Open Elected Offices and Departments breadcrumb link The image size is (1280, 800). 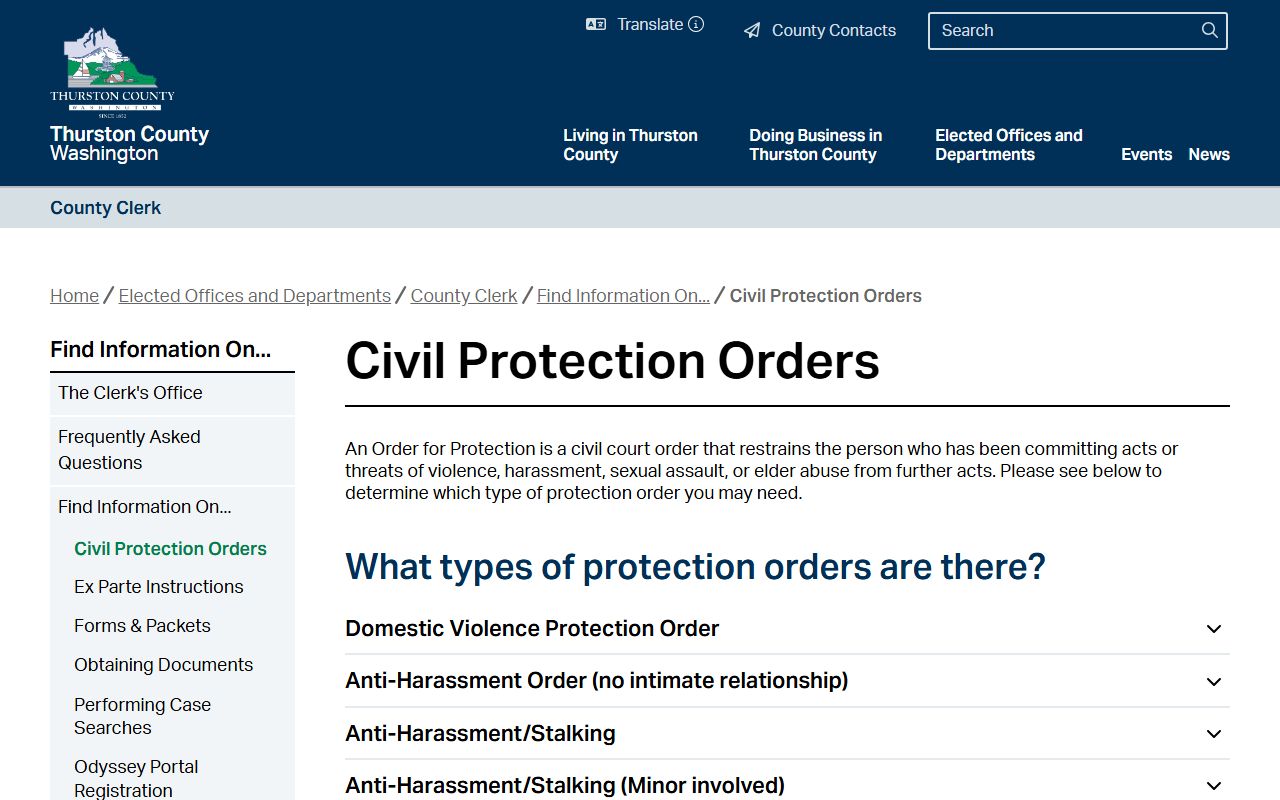pos(255,296)
